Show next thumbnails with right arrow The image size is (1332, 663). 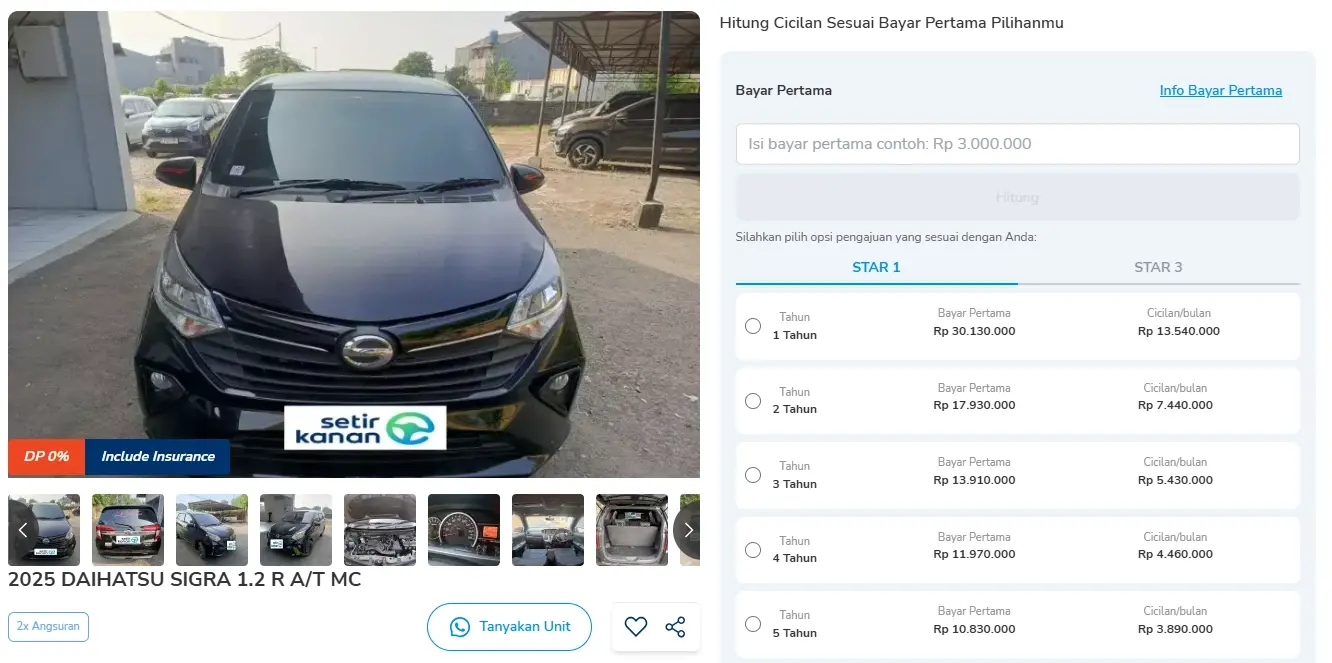tap(688, 530)
